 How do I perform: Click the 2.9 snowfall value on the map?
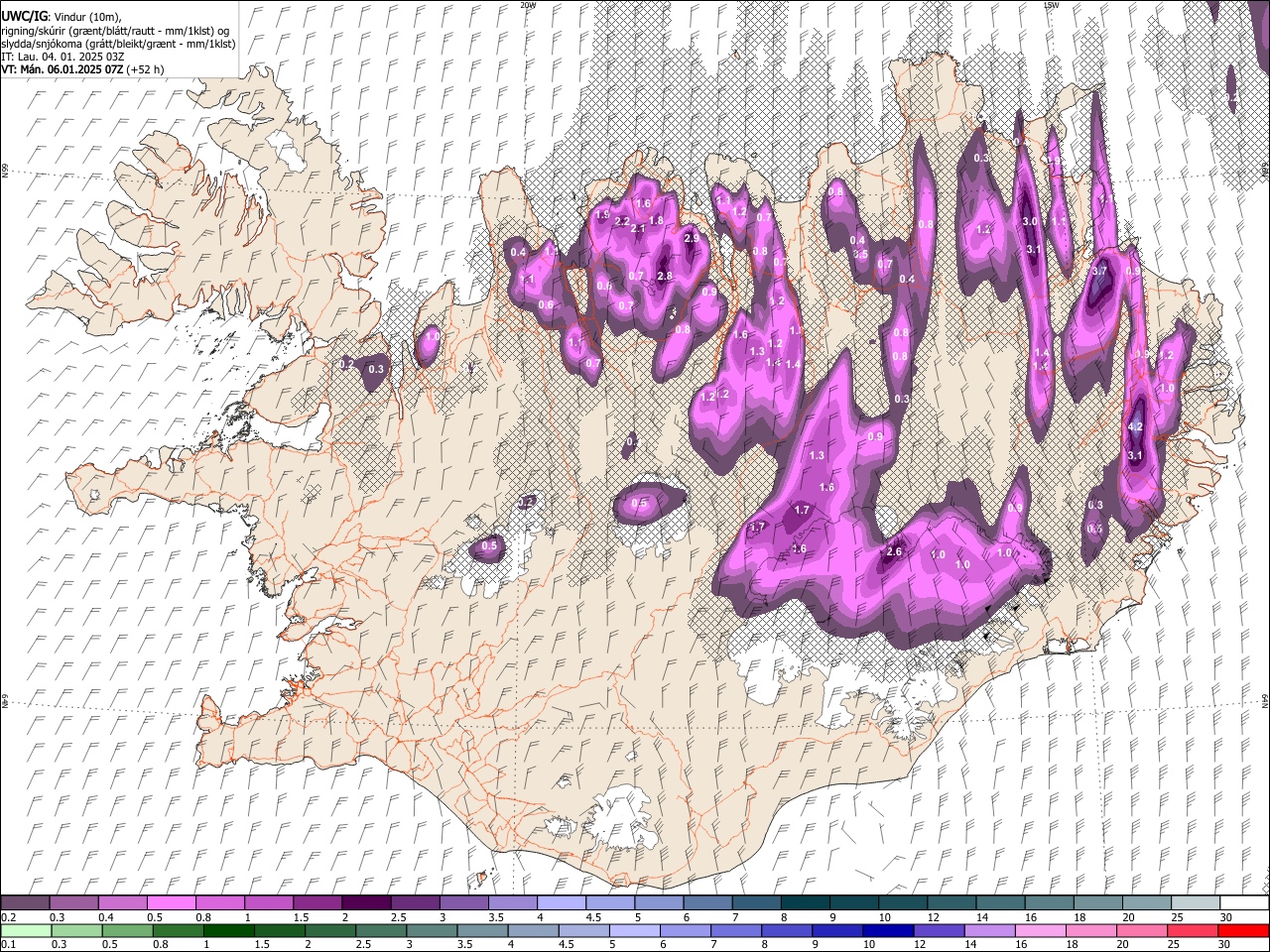[692, 238]
